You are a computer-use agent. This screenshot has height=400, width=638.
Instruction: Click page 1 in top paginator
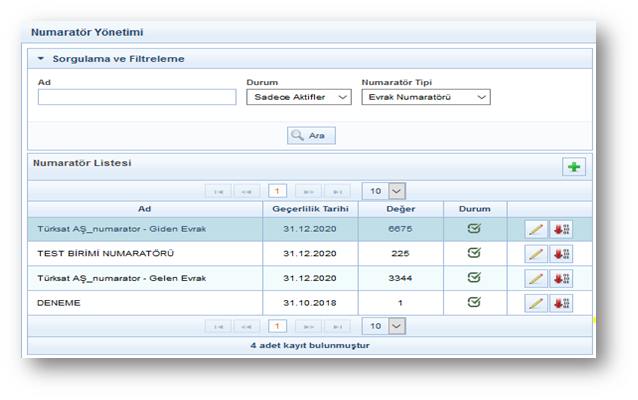click(x=277, y=190)
